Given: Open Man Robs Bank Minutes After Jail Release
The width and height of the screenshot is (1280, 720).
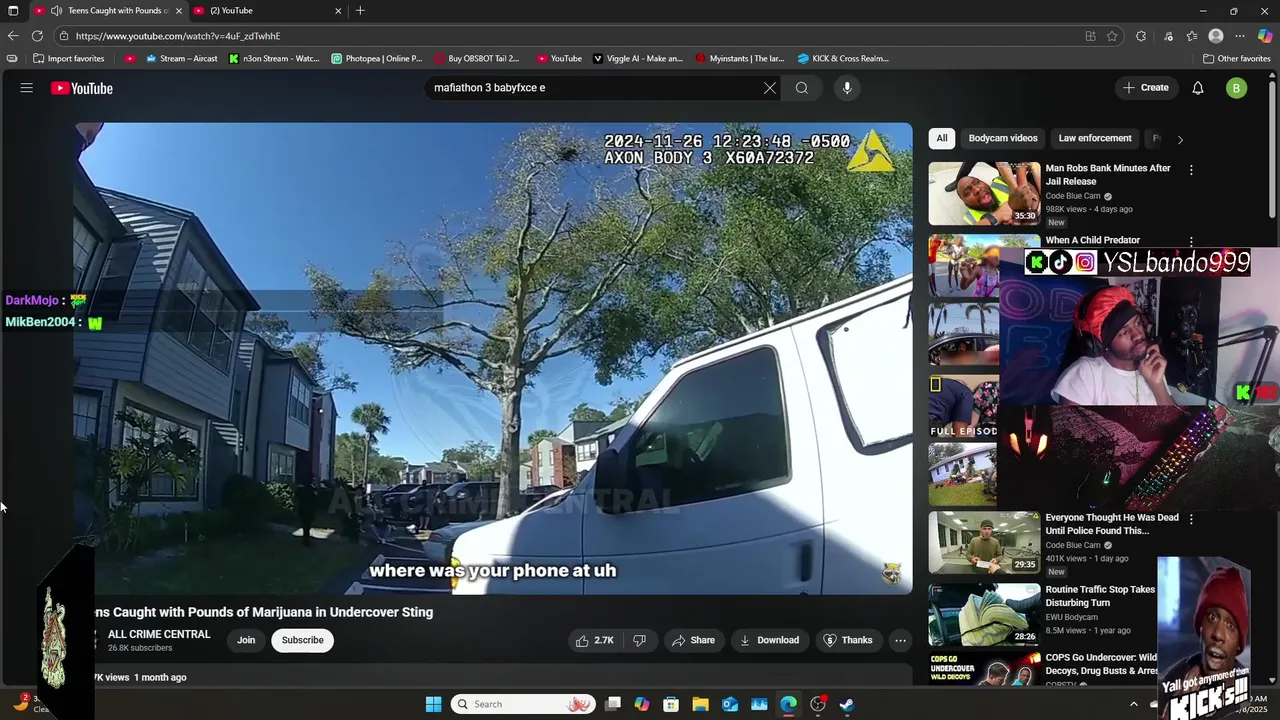Looking at the screenshot, I should coord(1108,175).
